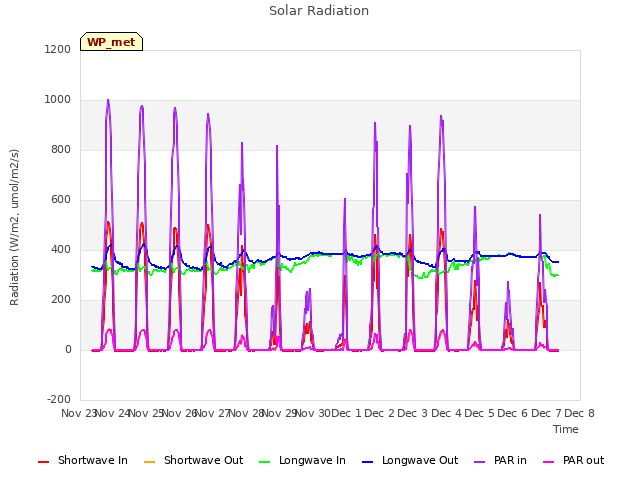This screenshot has height=480, width=640.
Task: Toggle Longwave Out legend entry
Action: click(x=410, y=460)
